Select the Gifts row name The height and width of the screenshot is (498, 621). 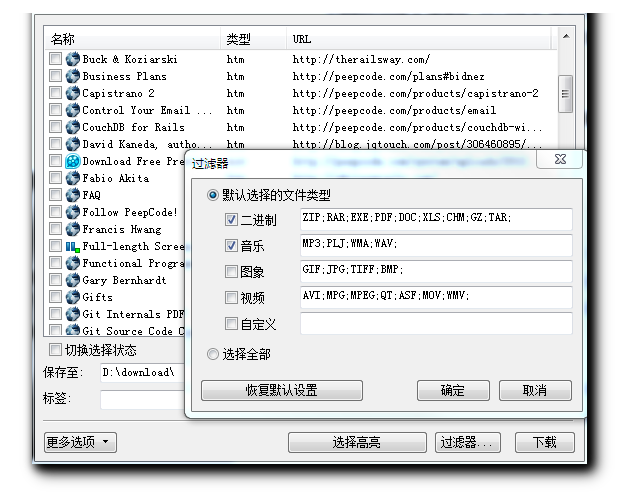tap(97, 297)
